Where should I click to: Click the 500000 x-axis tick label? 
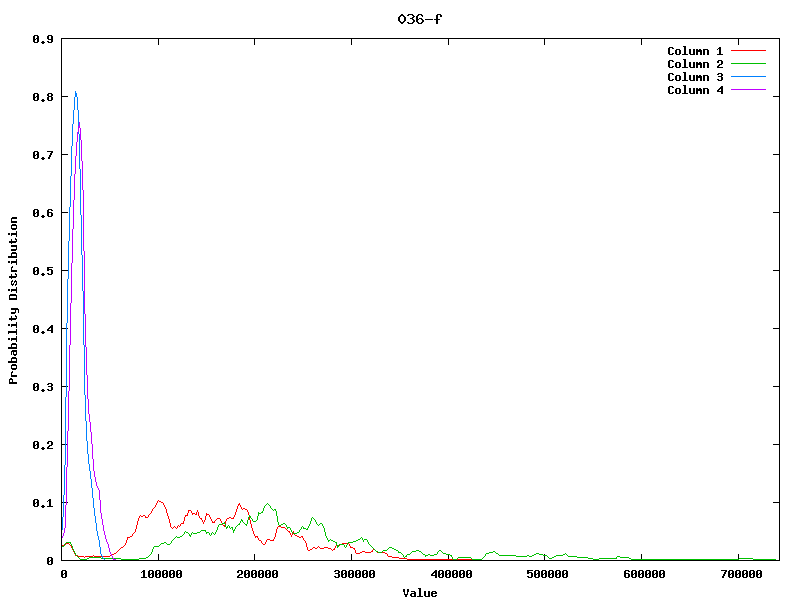pyautogui.click(x=547, y=574)
